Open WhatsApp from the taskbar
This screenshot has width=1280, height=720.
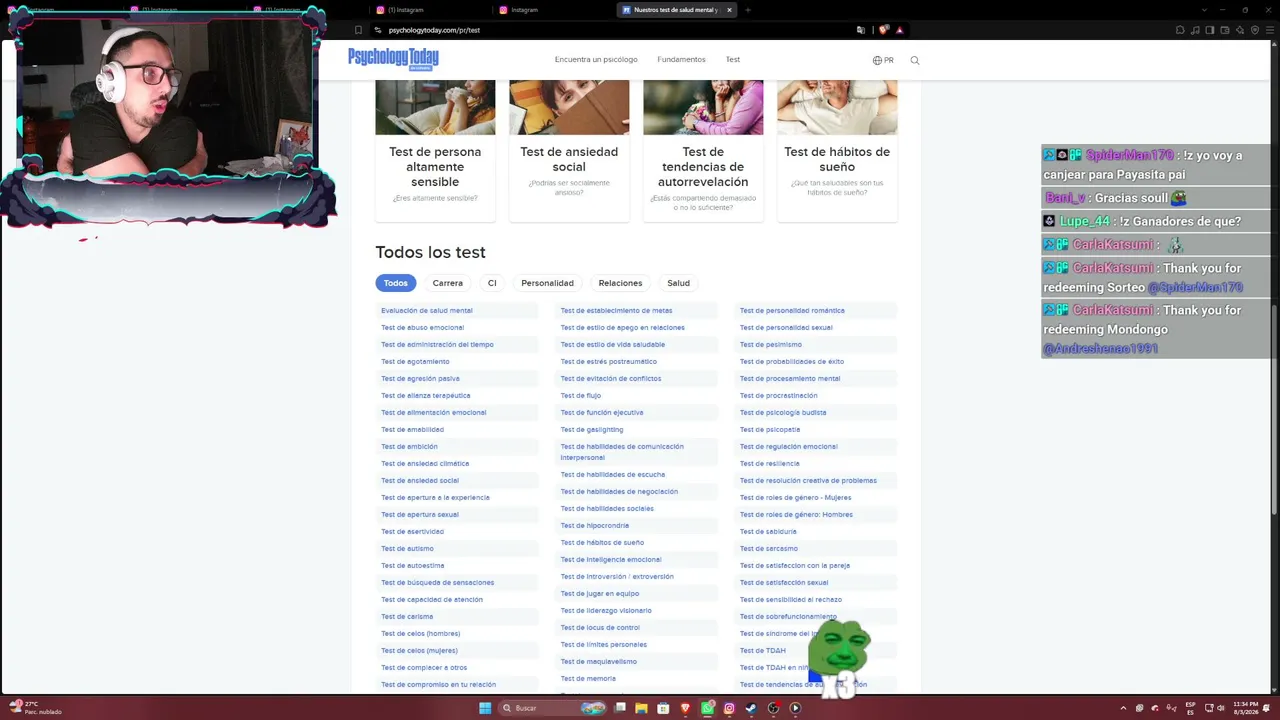click(x=708, y=708)
